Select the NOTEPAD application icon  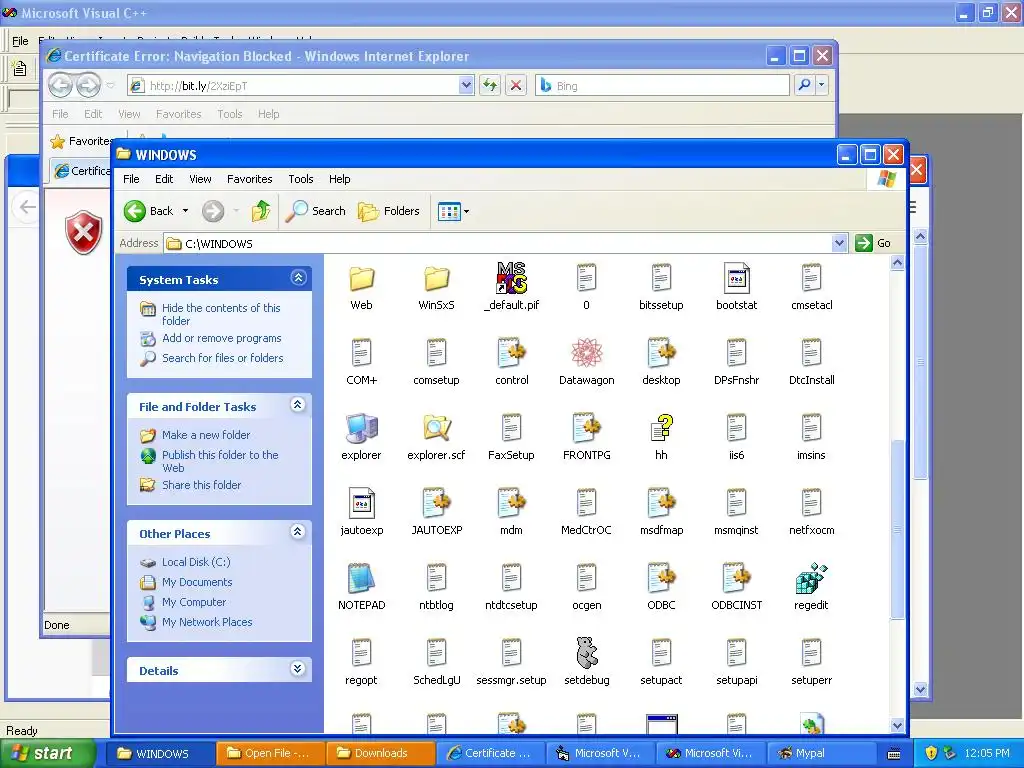coord(361,579)
